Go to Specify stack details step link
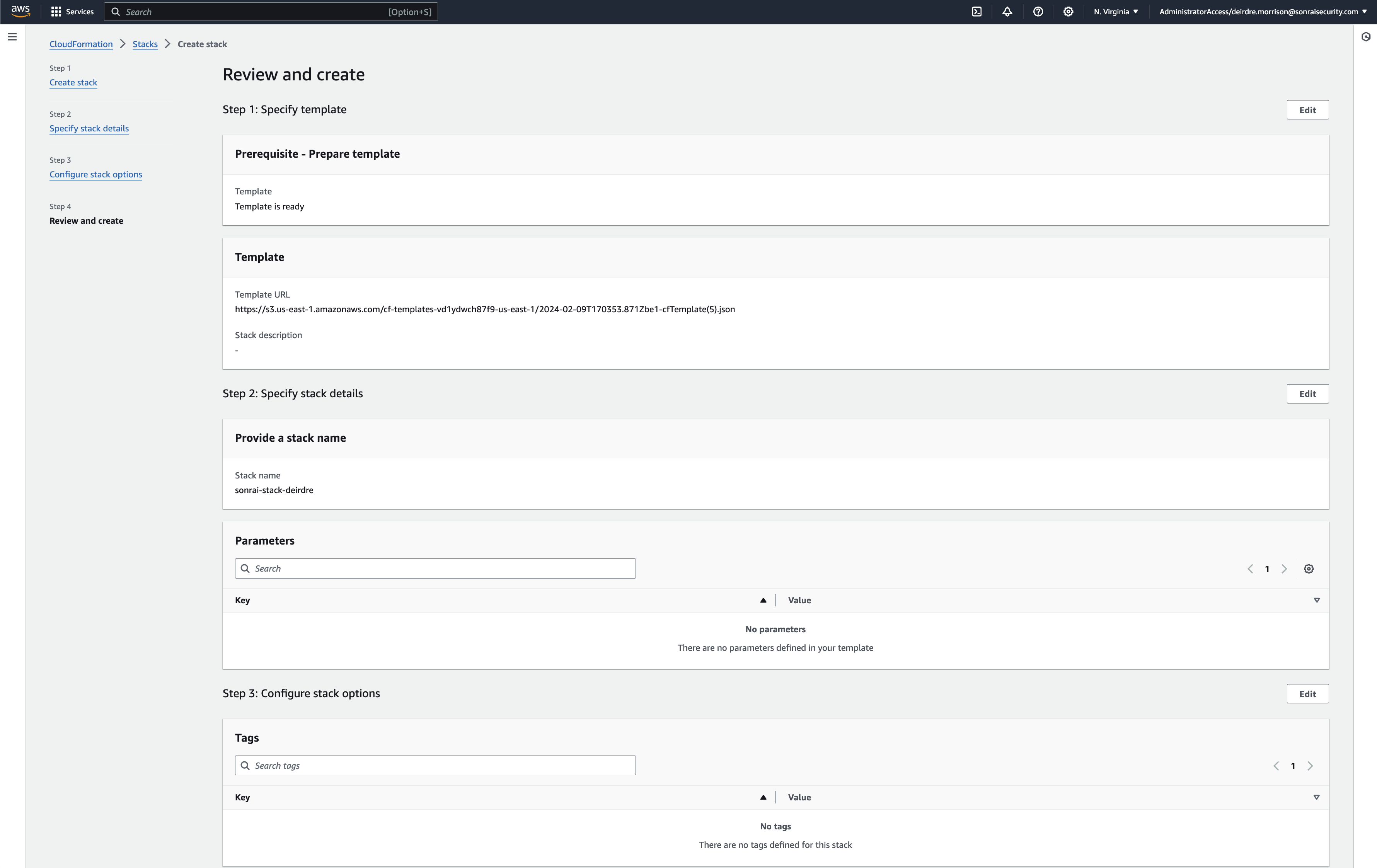 89,128
